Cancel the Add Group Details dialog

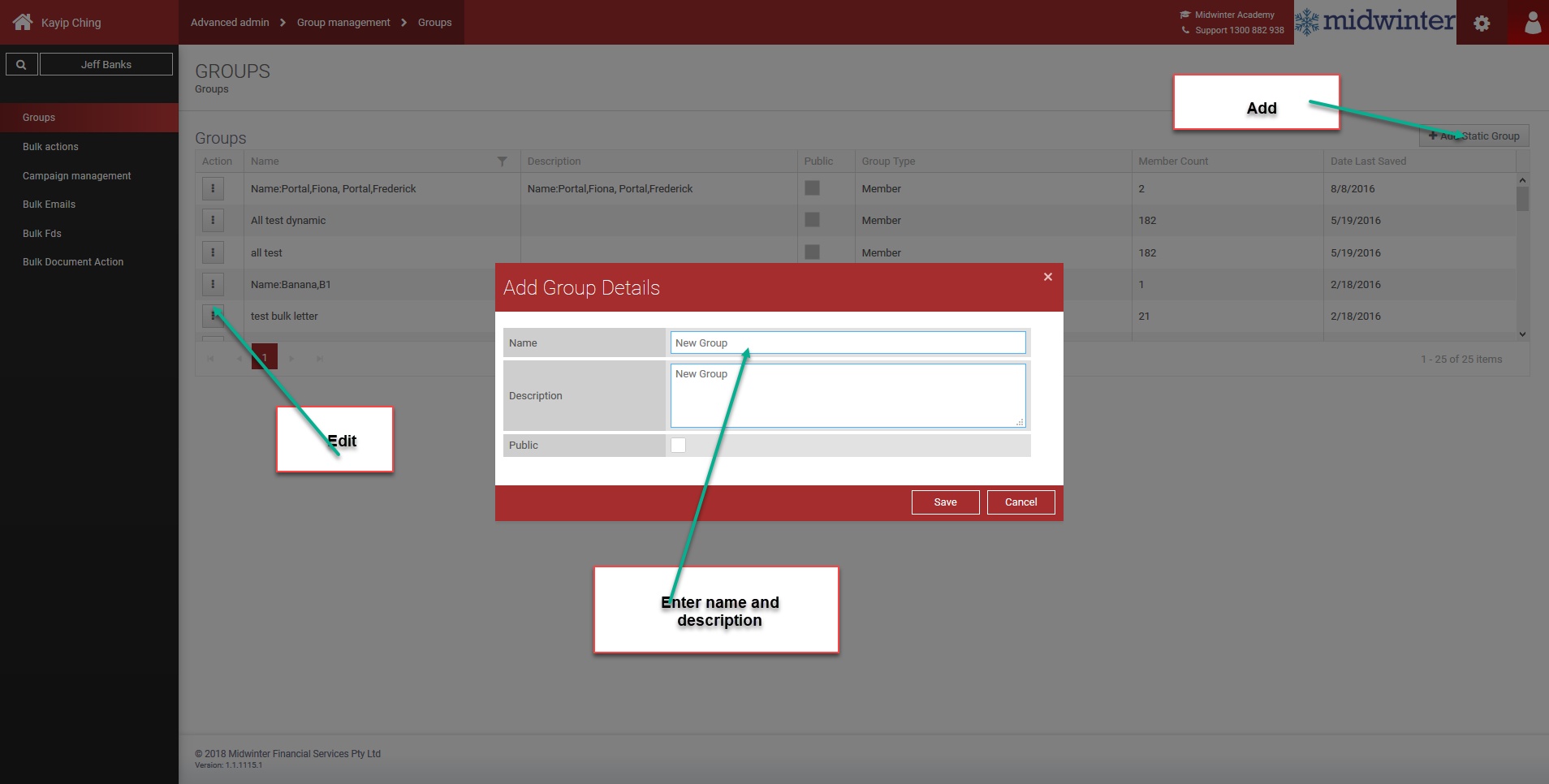[1020, 502]
